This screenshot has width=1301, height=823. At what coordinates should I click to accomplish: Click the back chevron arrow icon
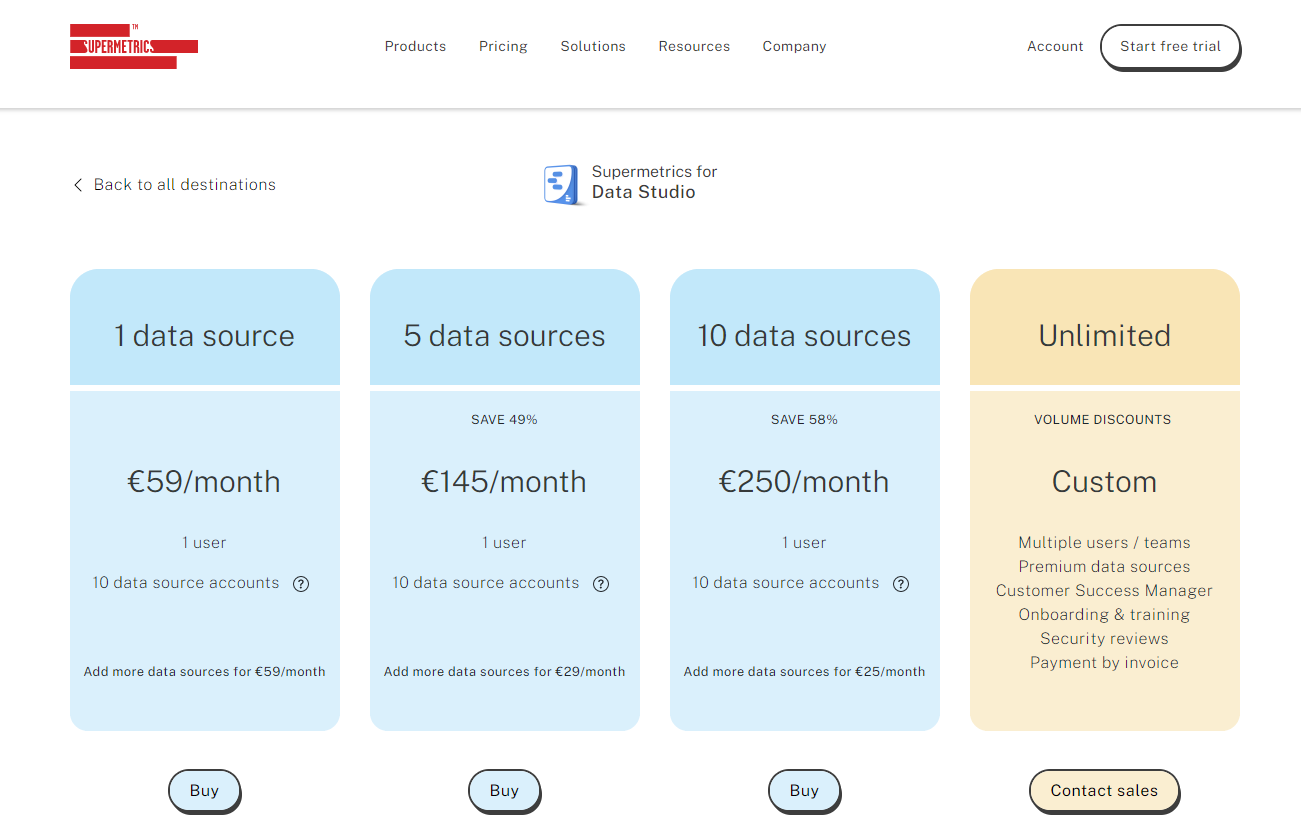pyautogui.click(x=78, y=185)
